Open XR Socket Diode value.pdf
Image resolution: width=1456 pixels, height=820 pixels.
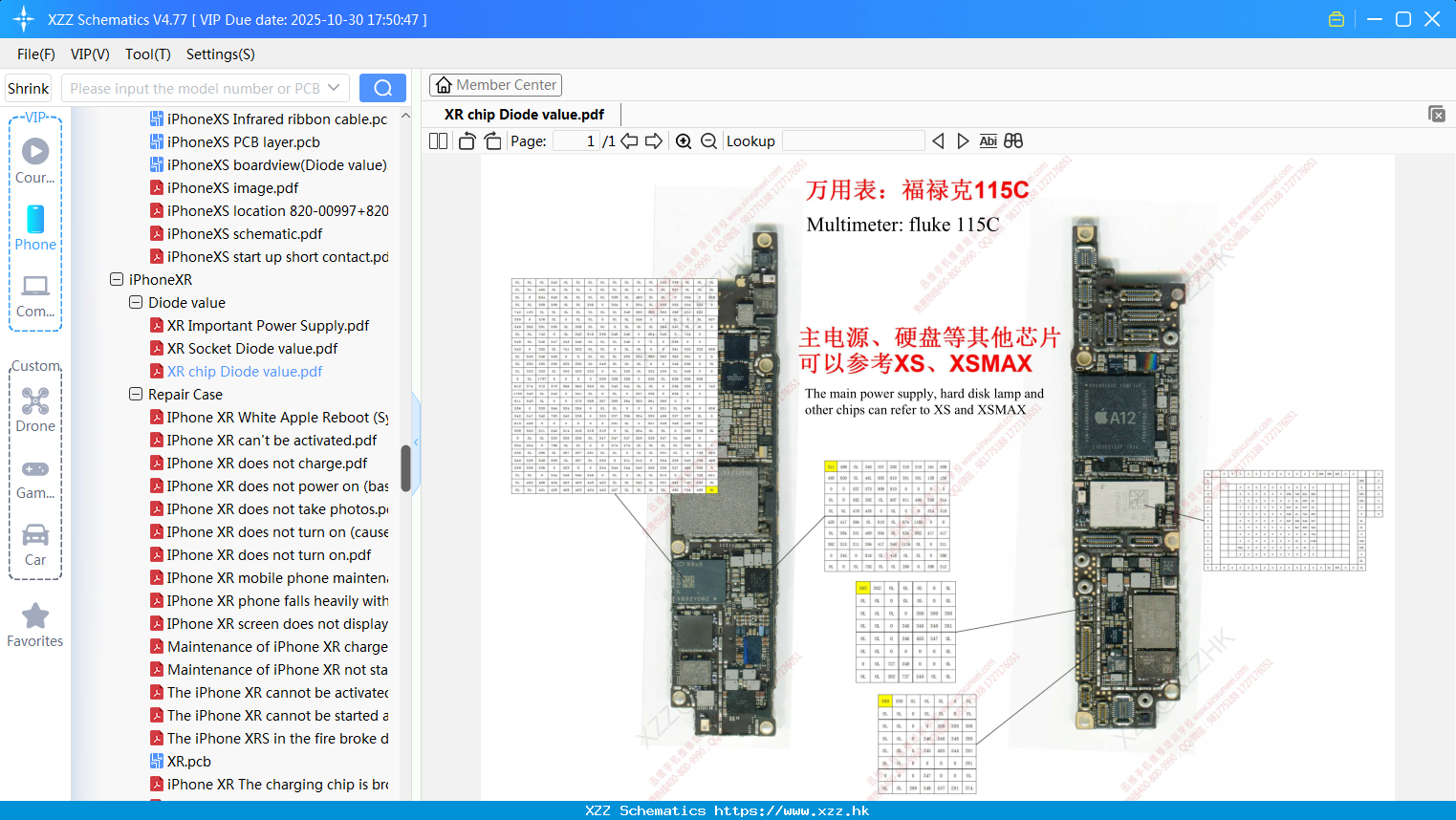252,348
